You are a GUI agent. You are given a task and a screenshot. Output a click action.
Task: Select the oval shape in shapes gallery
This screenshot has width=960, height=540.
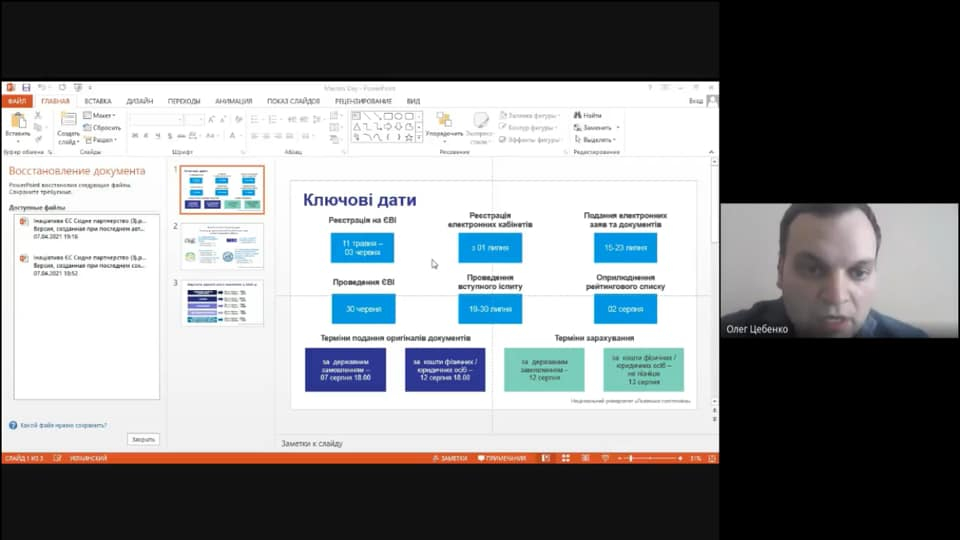point(398,116)
